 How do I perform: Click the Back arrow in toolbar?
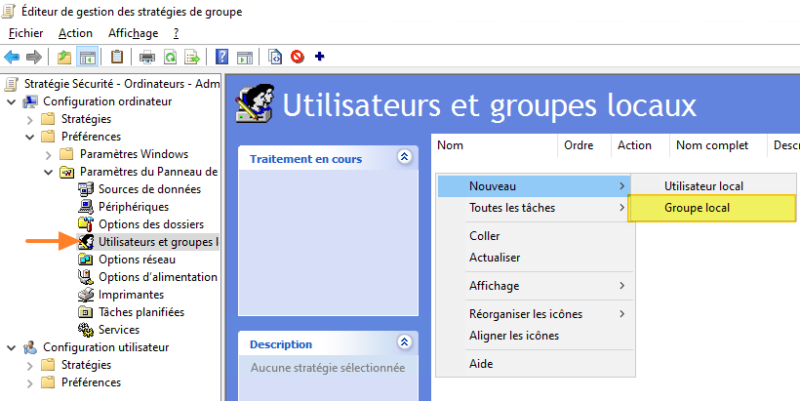(12, 57)
